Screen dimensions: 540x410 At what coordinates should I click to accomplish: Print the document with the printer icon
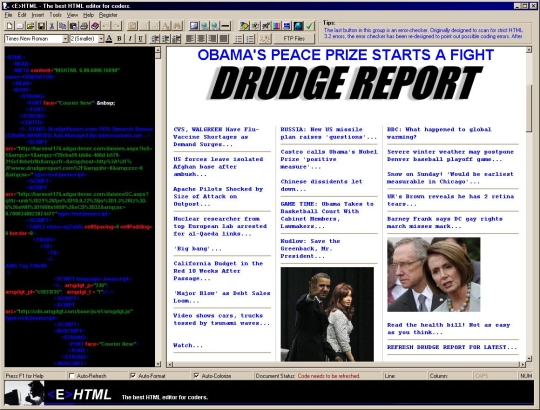click(84, 26)
